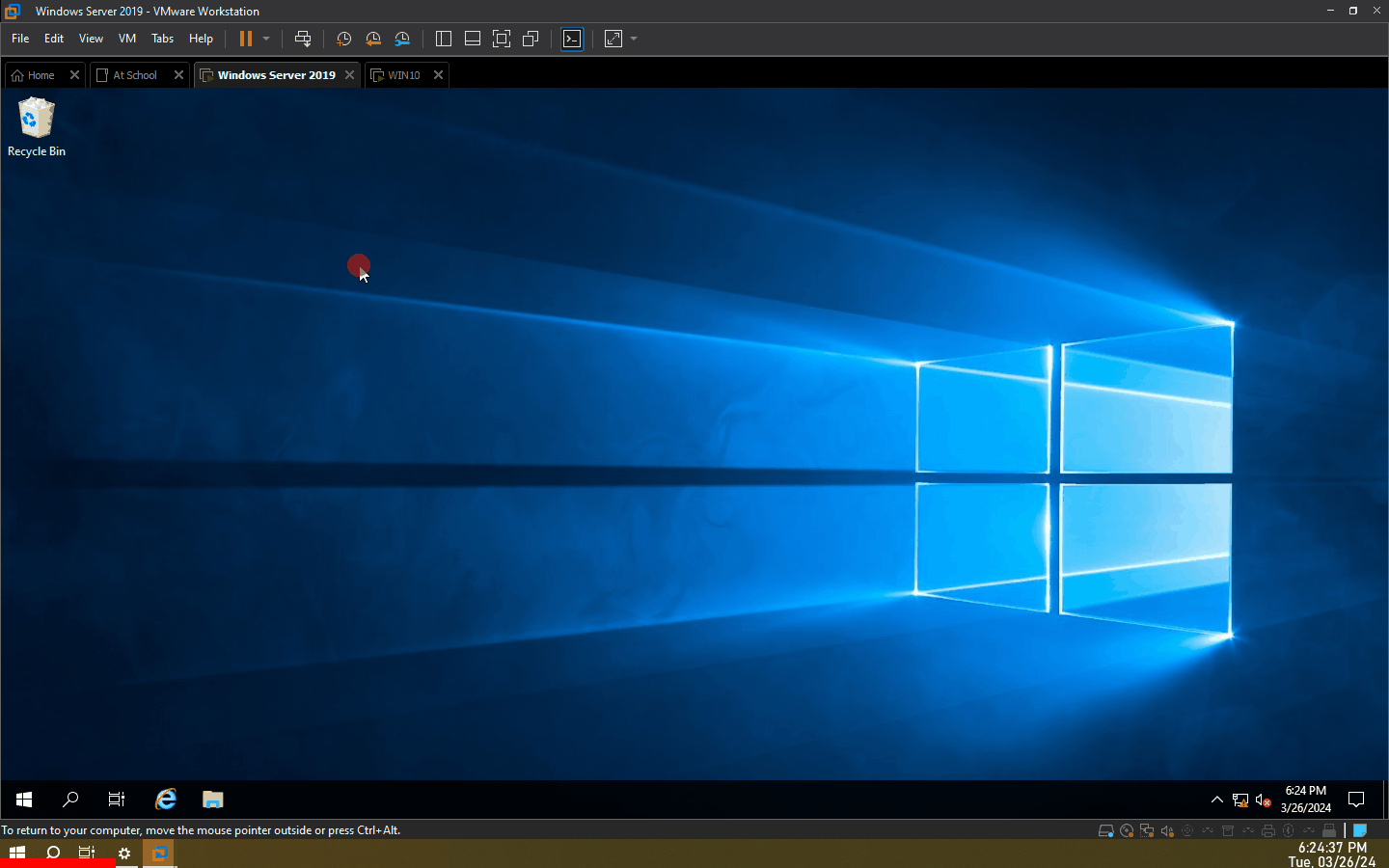The height and width of the screenshot is (868, 1389).
Task: Click the printer device status icon
Action: pos(1268,830)
